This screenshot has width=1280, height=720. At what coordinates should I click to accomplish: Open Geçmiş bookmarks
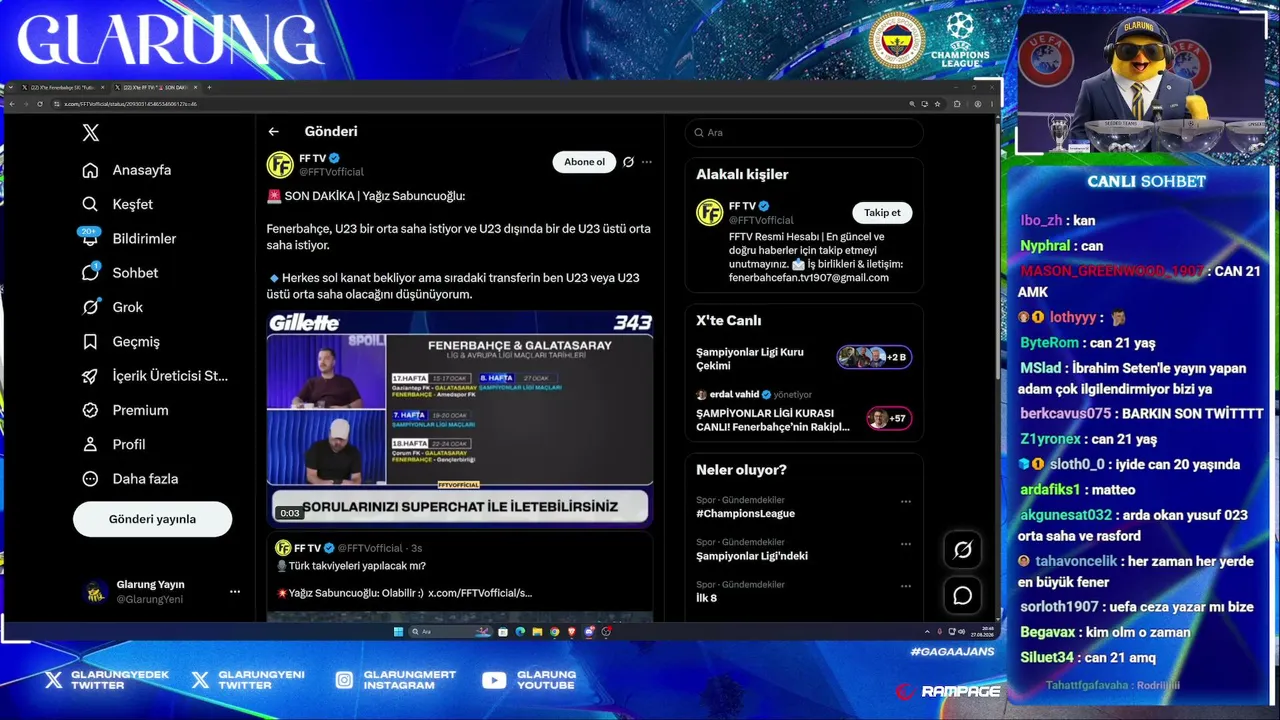[x=136, y=341]
